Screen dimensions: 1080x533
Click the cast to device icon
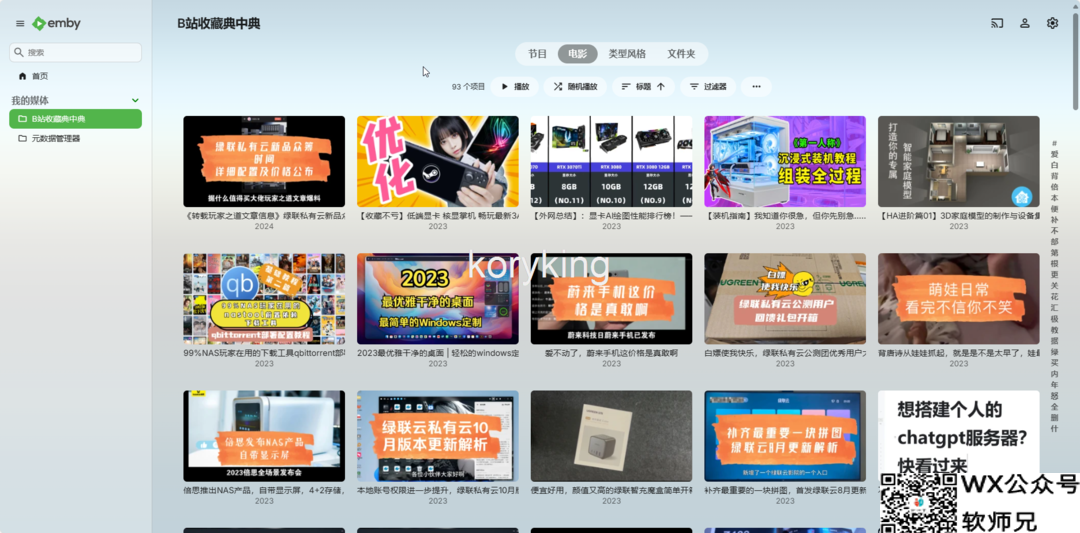point(997,23)
